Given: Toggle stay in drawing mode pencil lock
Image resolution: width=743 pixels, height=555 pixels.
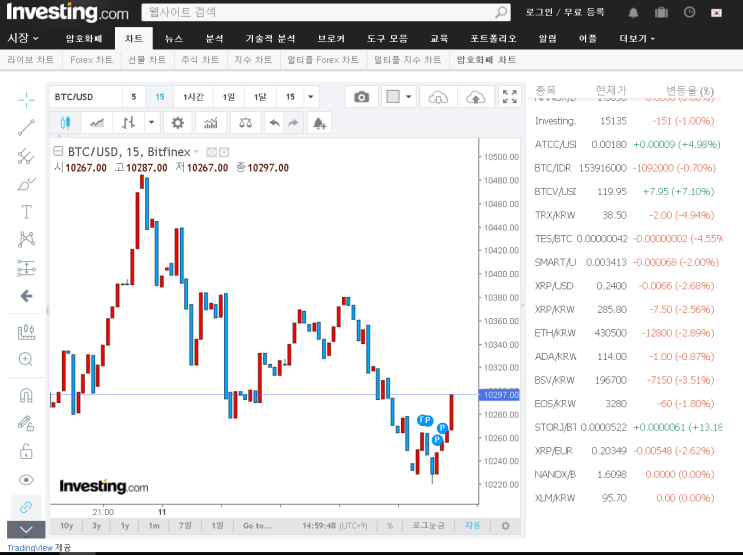Looking at the screenshot, I should (x=27, y=423).
